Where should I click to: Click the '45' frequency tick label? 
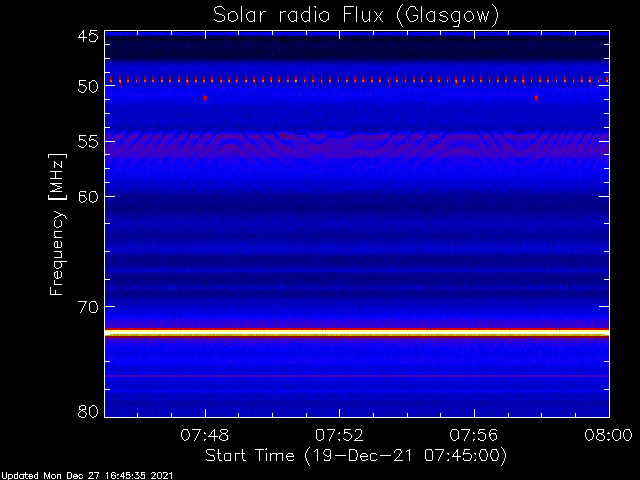(88, 37)
